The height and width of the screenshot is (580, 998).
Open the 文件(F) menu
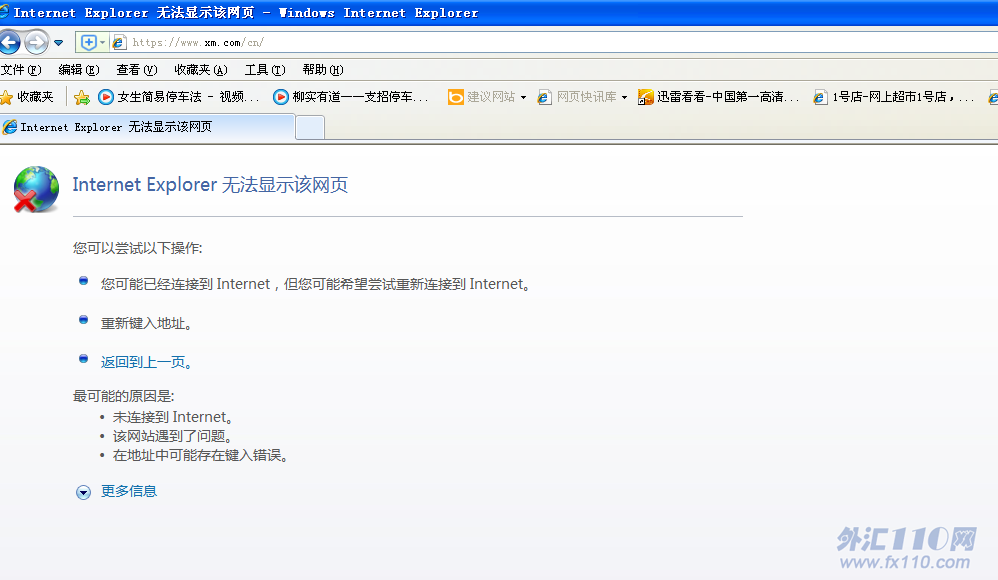21,70
